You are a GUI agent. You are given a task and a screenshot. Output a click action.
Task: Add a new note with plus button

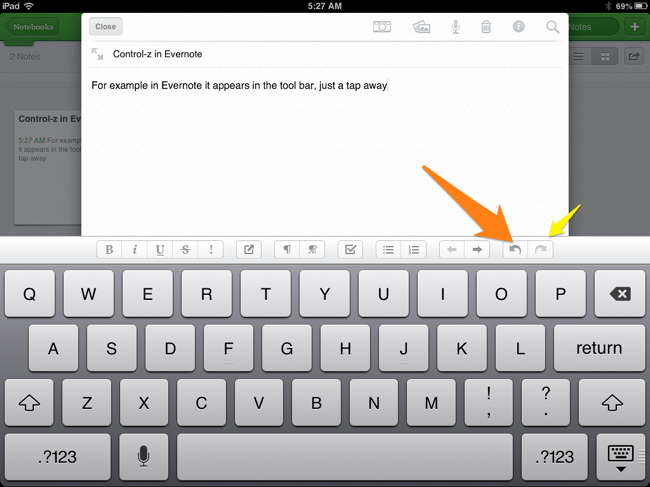(634, 27)
